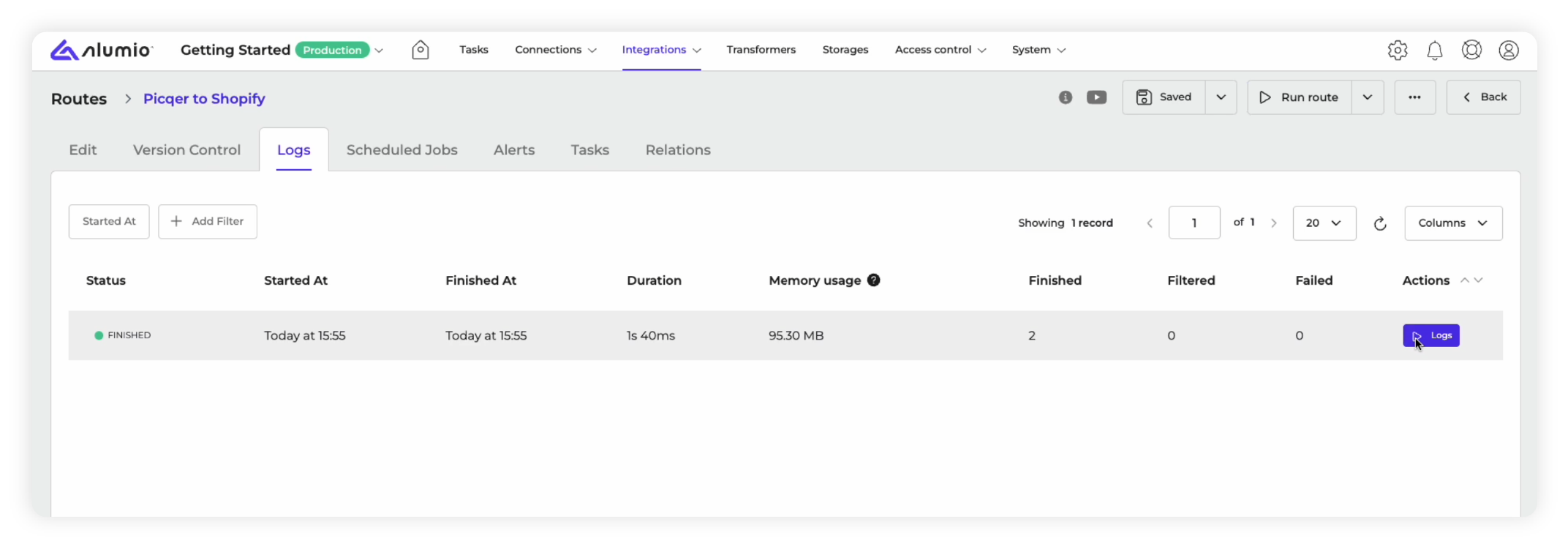Go to next page arrow
This screenshot has width=1568, height=549.
1274,223
